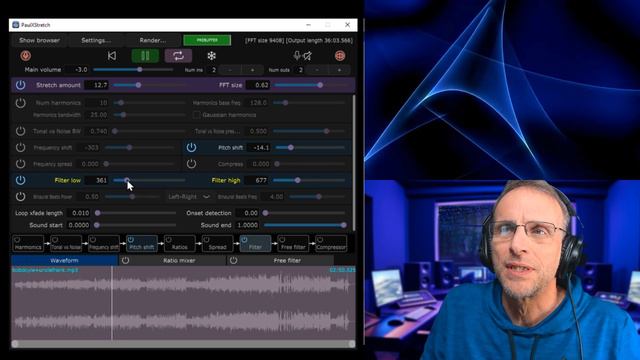Toggle the Filter low power button
Image resolution: width=640 pixels, height=360 pixels.
point(20,180)
